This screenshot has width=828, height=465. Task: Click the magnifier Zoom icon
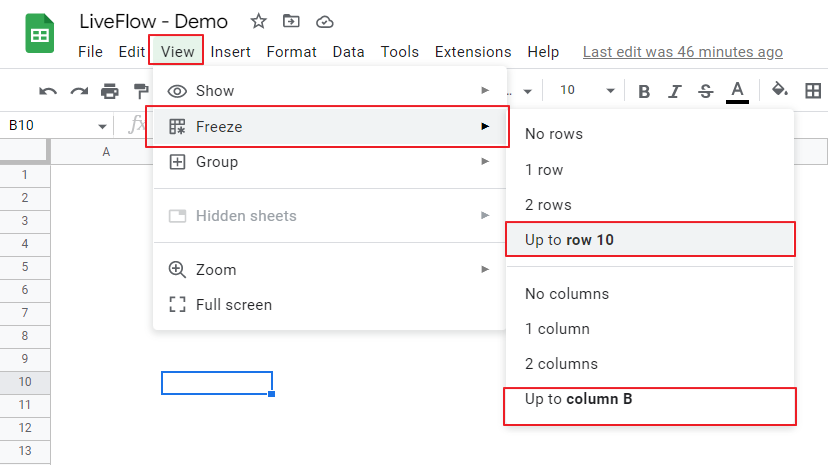pos(177,270)
